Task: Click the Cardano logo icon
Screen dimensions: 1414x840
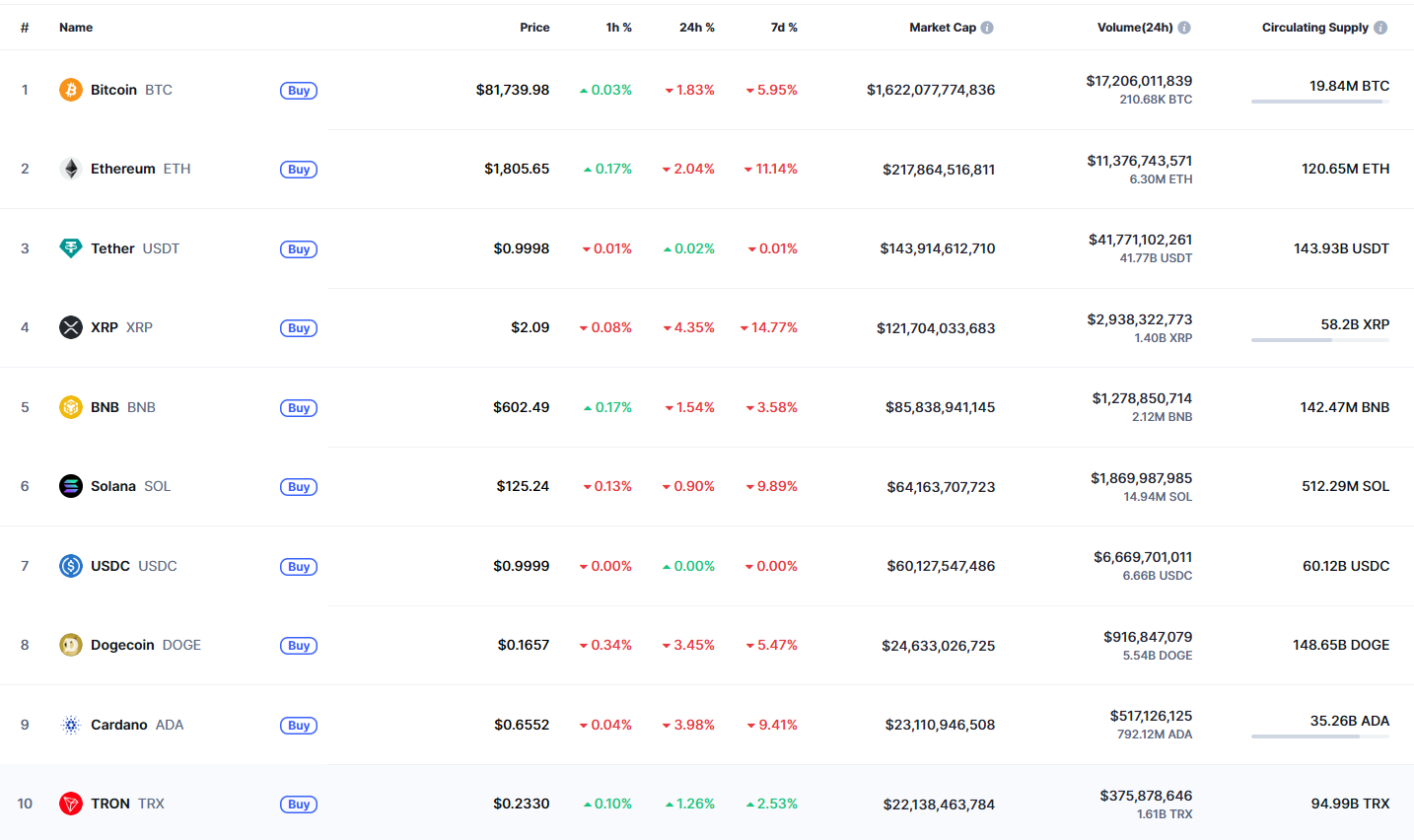Action: [71, 725]
